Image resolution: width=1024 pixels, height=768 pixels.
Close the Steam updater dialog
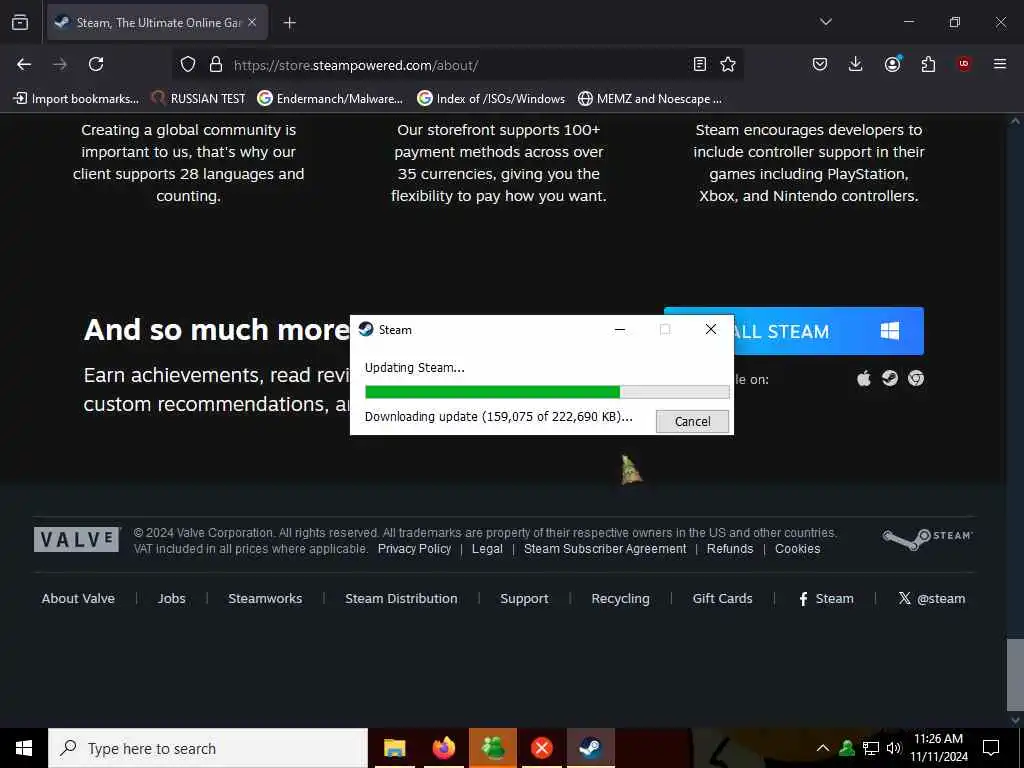pos(711,329)
